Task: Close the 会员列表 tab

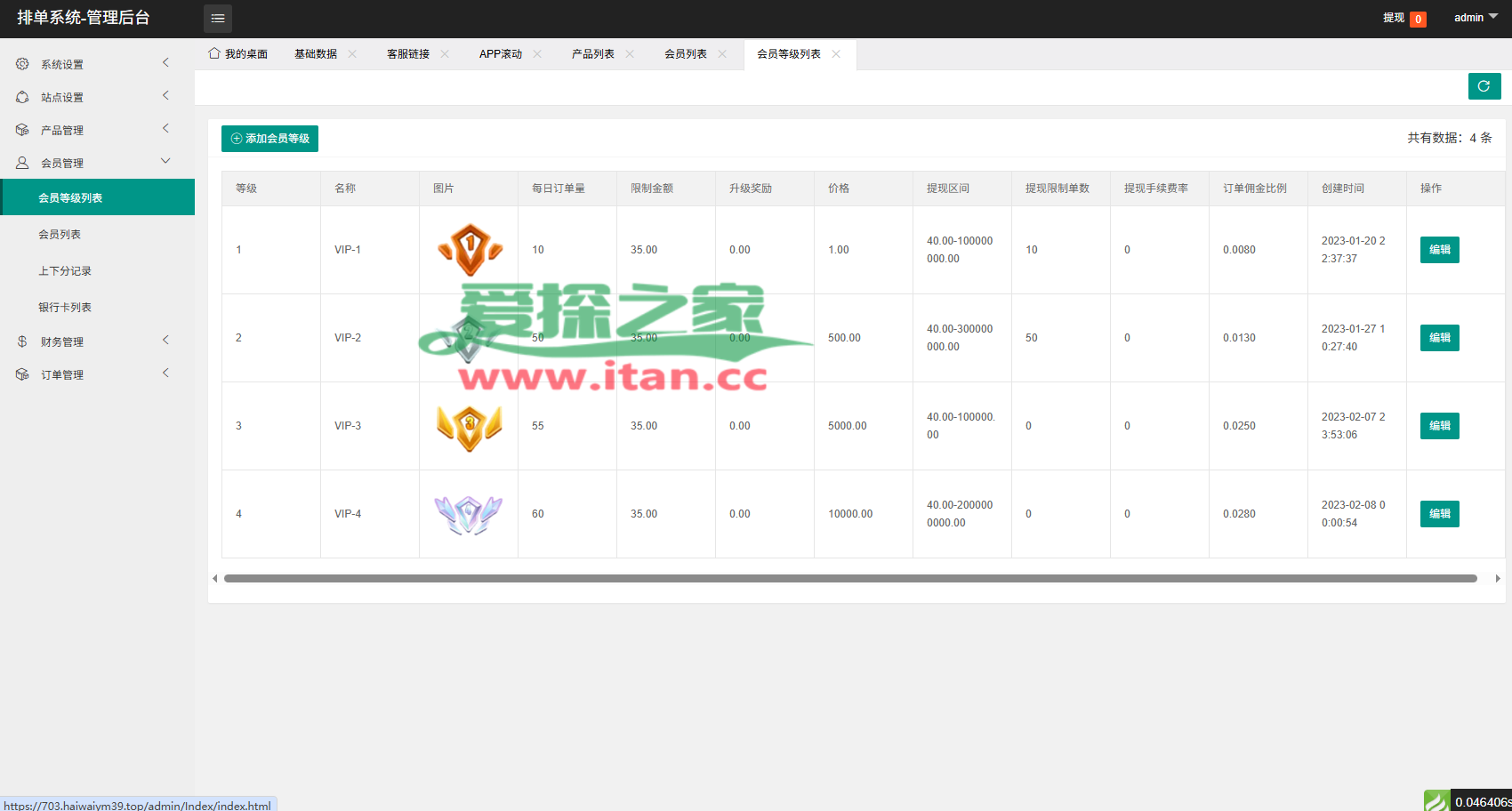Action: pyautogui.click(x=723, y=54)
